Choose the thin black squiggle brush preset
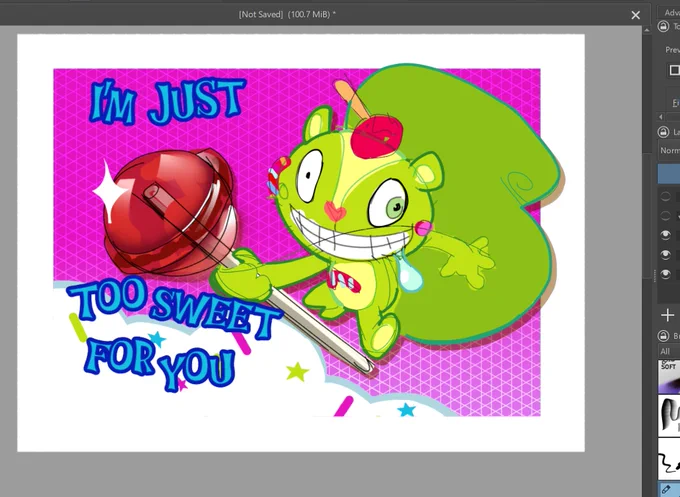The height and width of the screenshot is (497, 680). [x=669, y=458]
